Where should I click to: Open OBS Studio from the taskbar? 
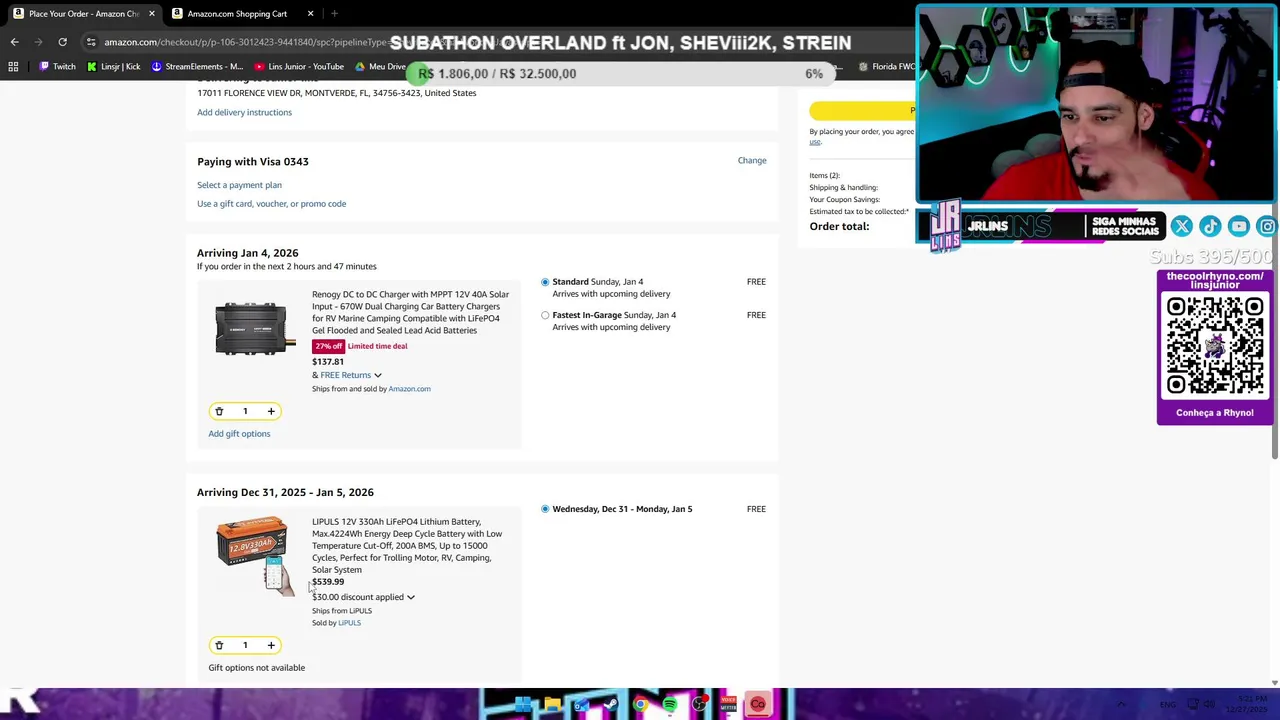point(699,705)
